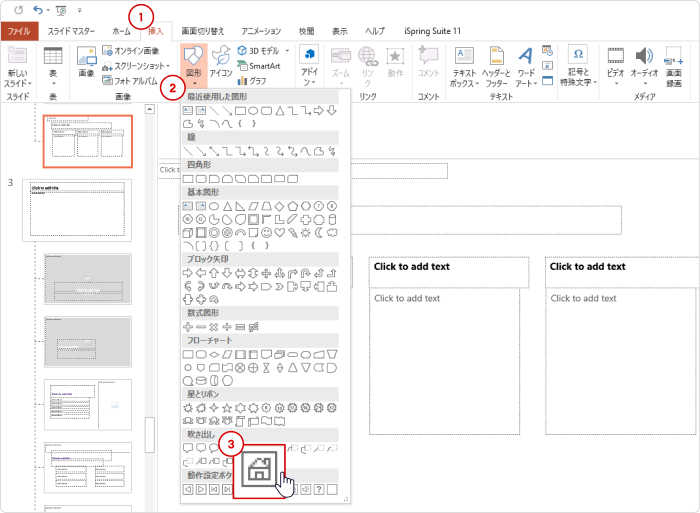The height and width of the screenshot is (513, 700).
Task: Select slide thumbnail number 3
Action: coord(77,210)
